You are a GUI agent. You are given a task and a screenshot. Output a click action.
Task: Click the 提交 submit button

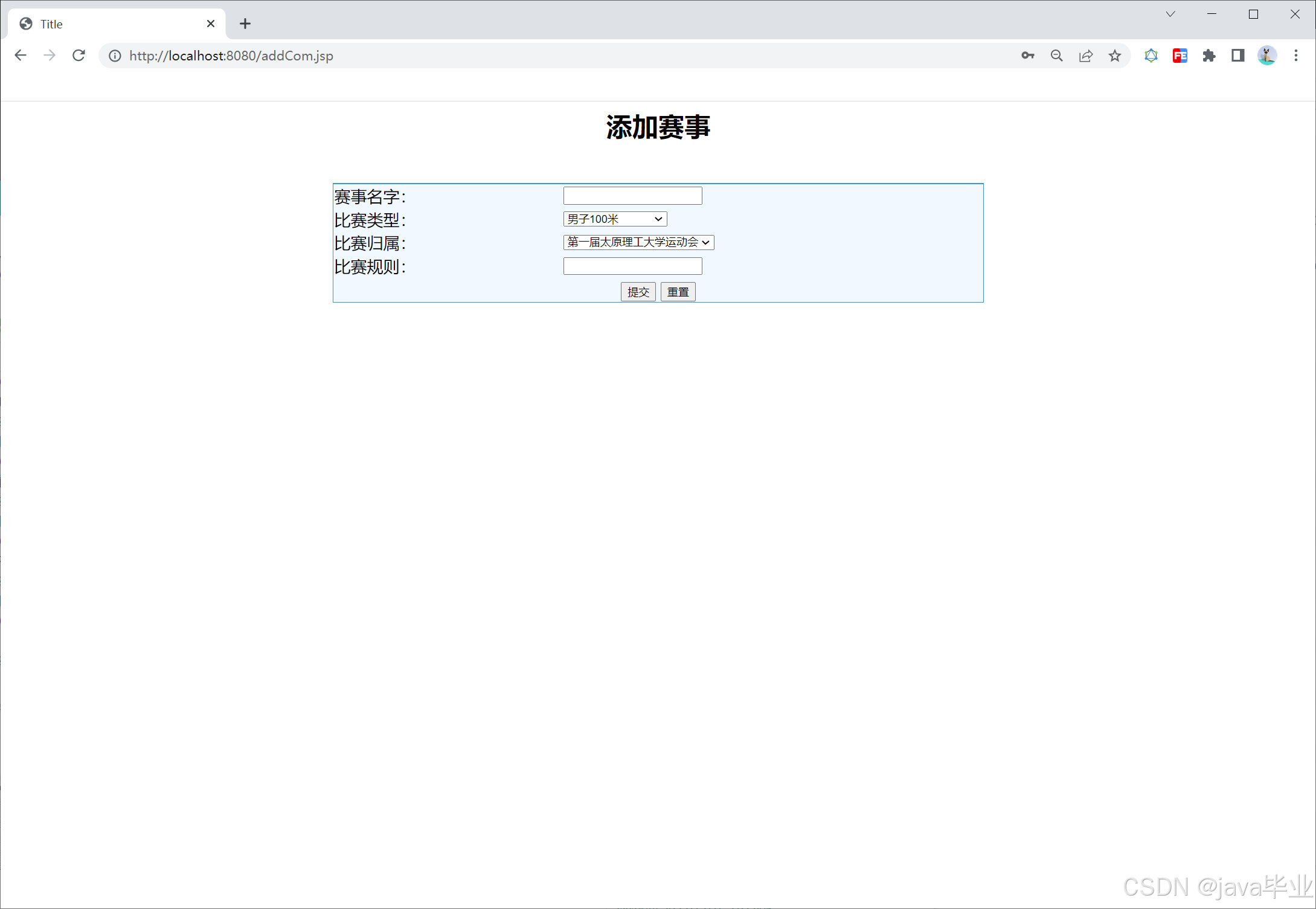(x=638, y=292)
